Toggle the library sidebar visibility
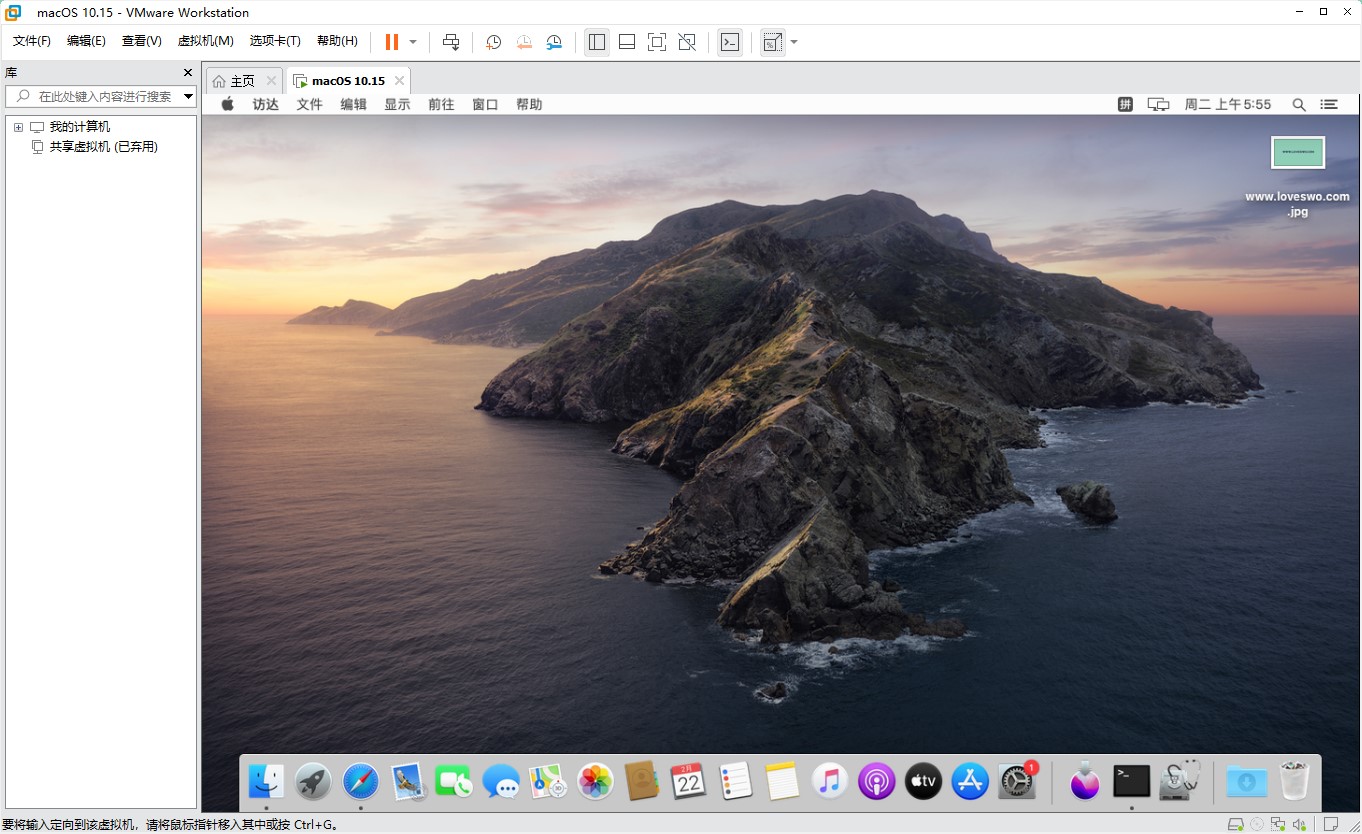Image resolution: width=1362 pixels, height=834 pixels. [597, 41]
